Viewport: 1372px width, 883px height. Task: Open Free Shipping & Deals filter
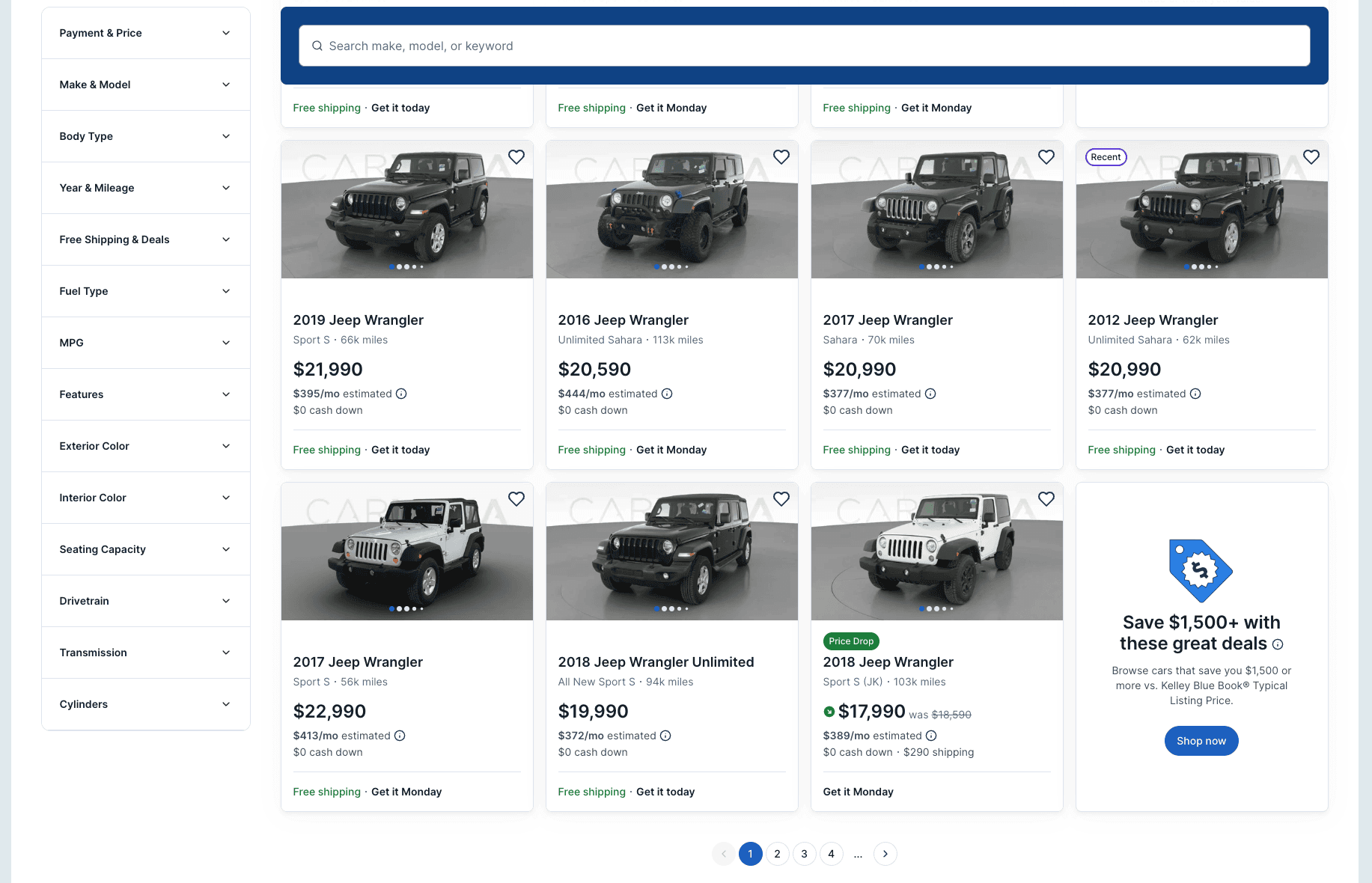[146, 239]
